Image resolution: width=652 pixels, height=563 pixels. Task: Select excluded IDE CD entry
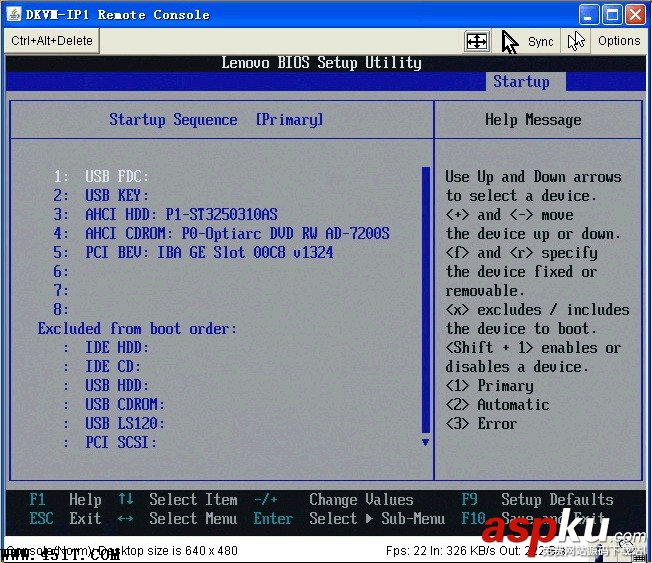pyautogui.click(x=102, y=367)
